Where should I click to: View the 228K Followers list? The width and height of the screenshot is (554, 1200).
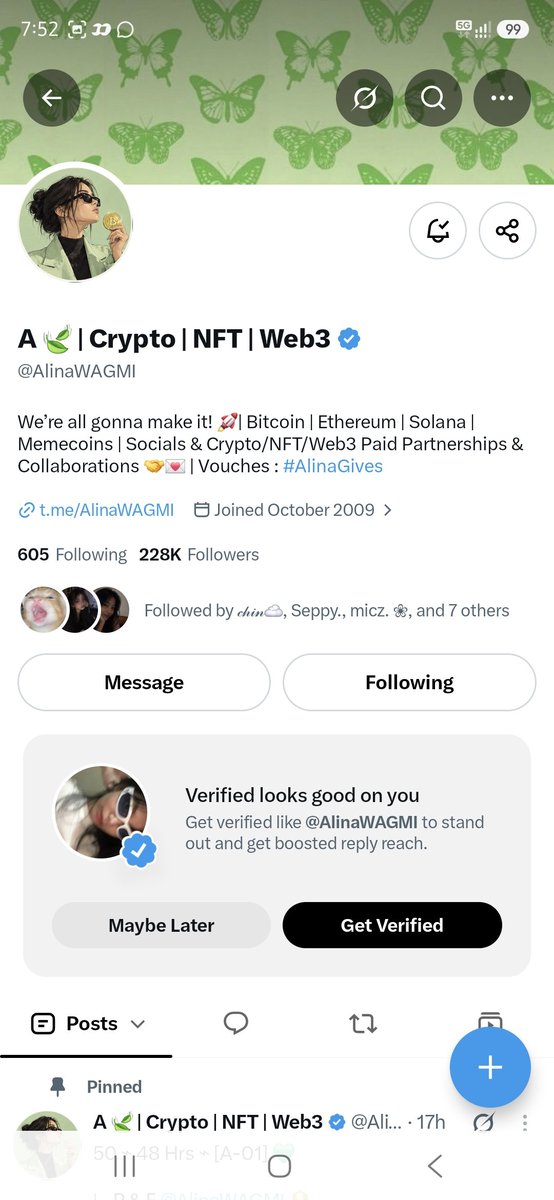point(199,554)
